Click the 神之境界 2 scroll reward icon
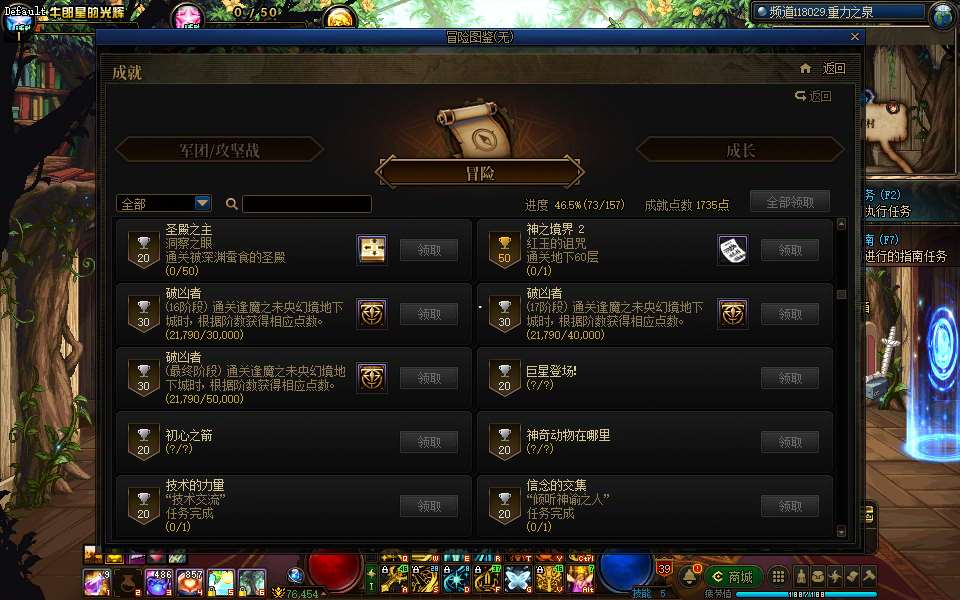960x600 pixels. pyautogui.click(x=733, y=250)
